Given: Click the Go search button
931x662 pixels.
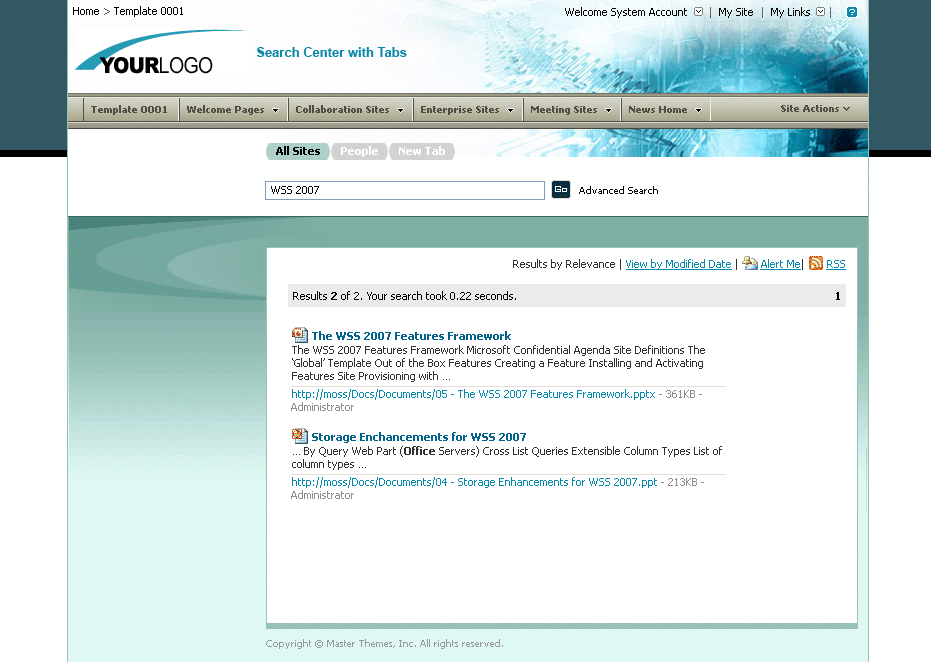Looking at the screenshot, I should coord(560,189).
